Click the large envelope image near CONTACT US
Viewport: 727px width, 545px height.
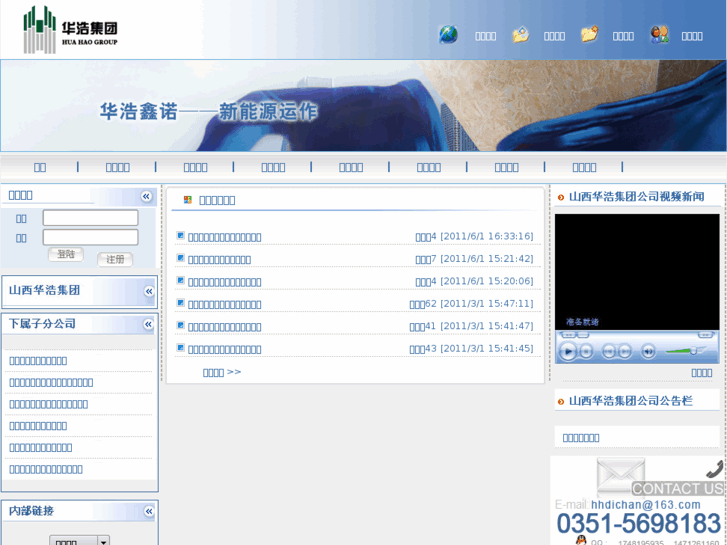(x=620, y=477)
